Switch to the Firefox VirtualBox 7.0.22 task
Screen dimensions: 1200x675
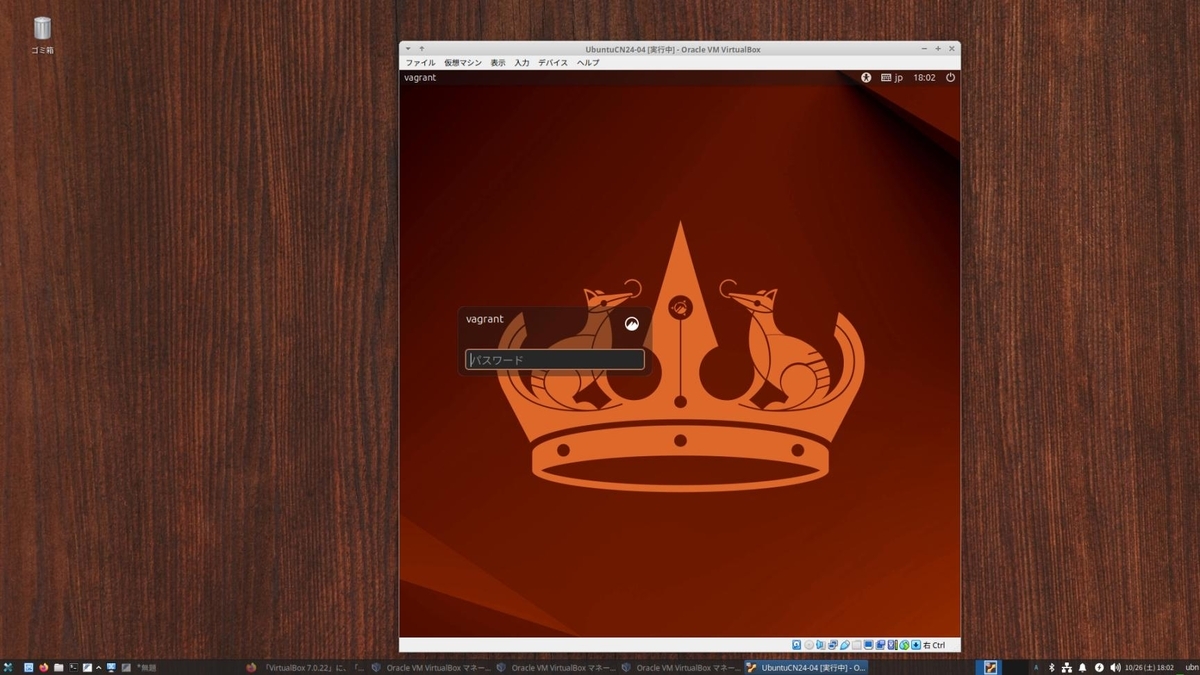click(x=305, y=667)
